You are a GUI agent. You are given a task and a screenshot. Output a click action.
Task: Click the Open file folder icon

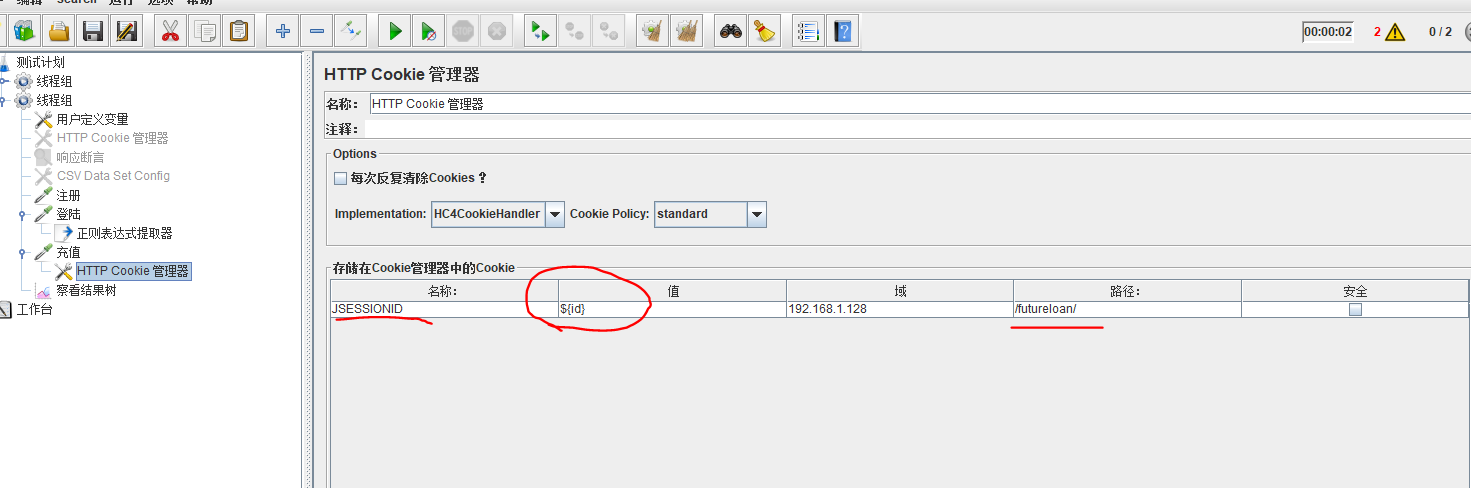59,31
